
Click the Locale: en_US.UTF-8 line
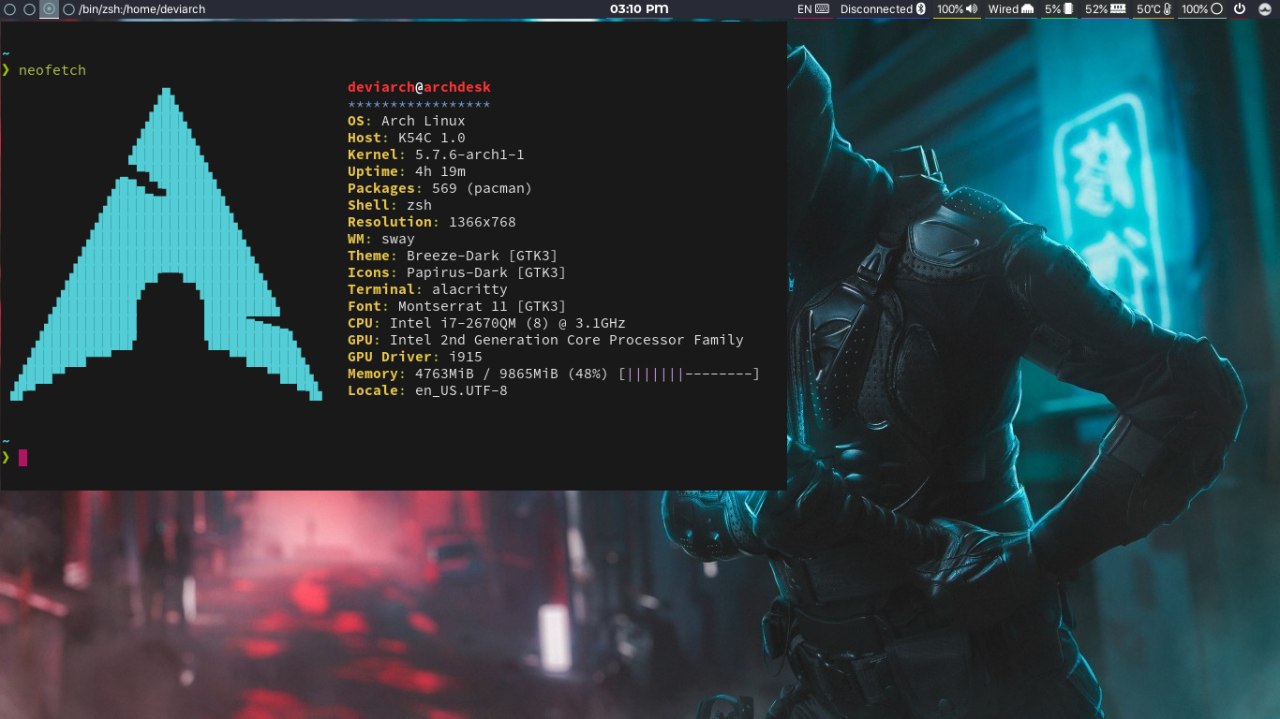tap(428, 391)
